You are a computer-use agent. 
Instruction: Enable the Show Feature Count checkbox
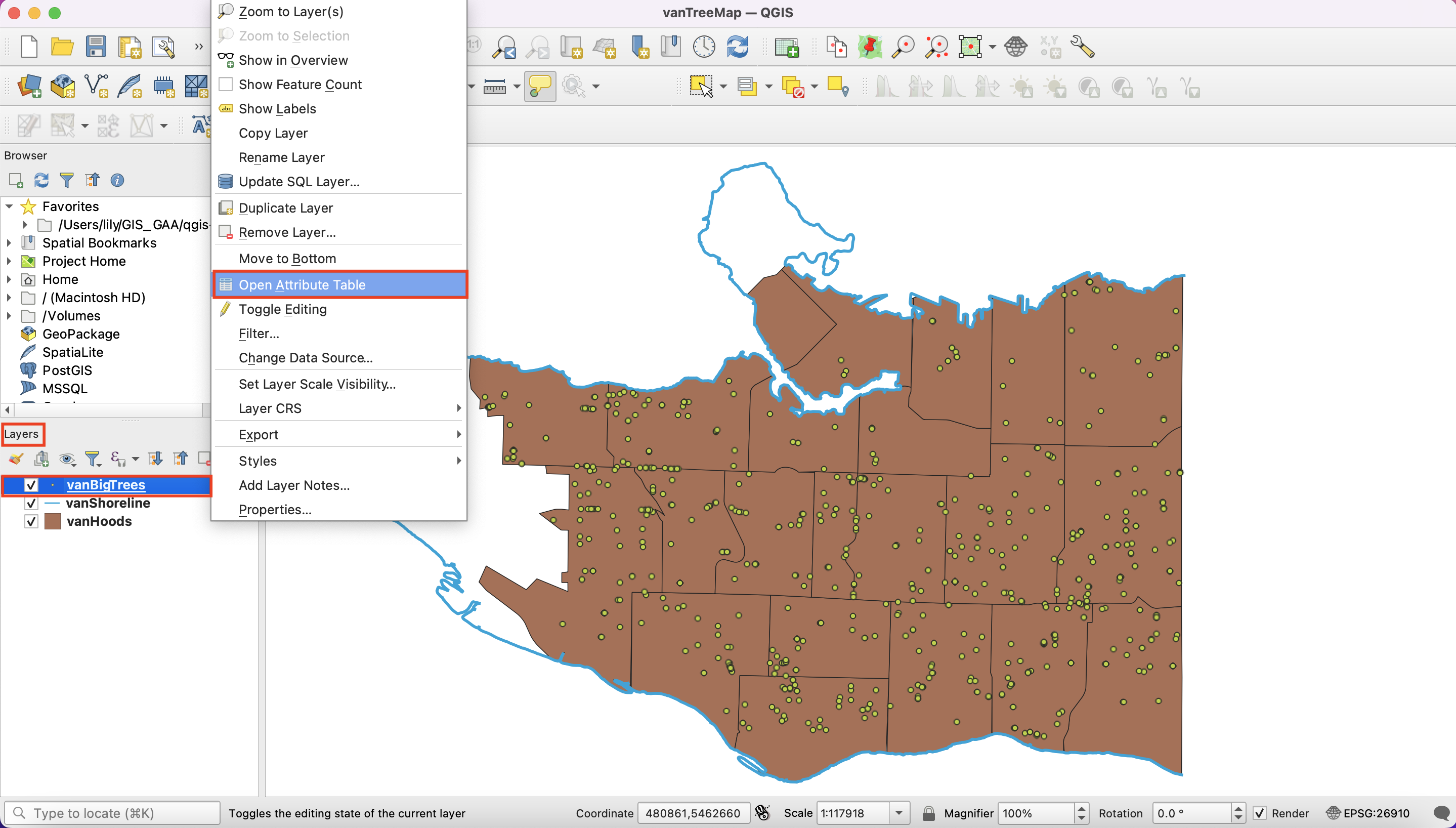pyautogui.click(x=226, y=84)
